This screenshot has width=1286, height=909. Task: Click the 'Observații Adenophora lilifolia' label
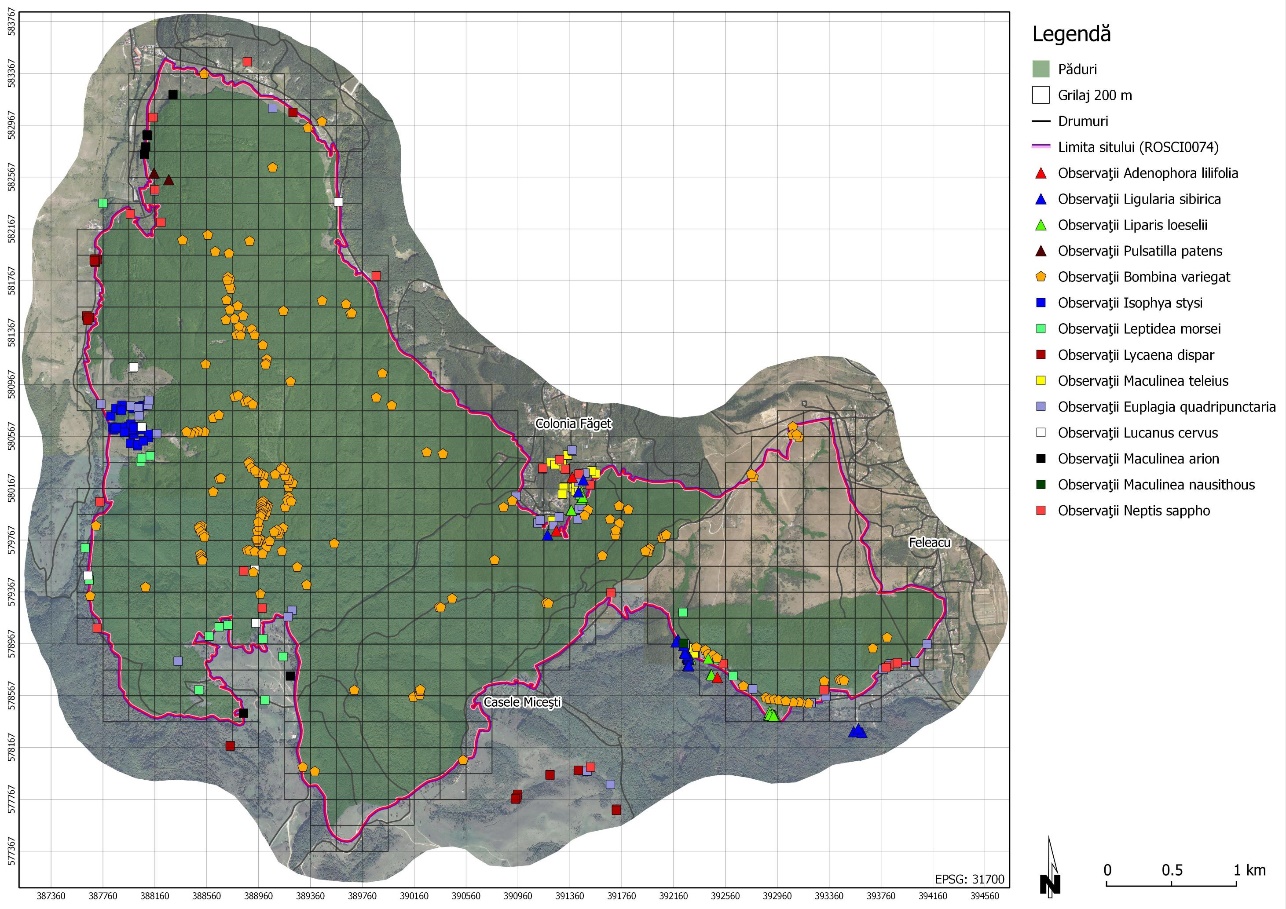click(x=1148, y=173)
